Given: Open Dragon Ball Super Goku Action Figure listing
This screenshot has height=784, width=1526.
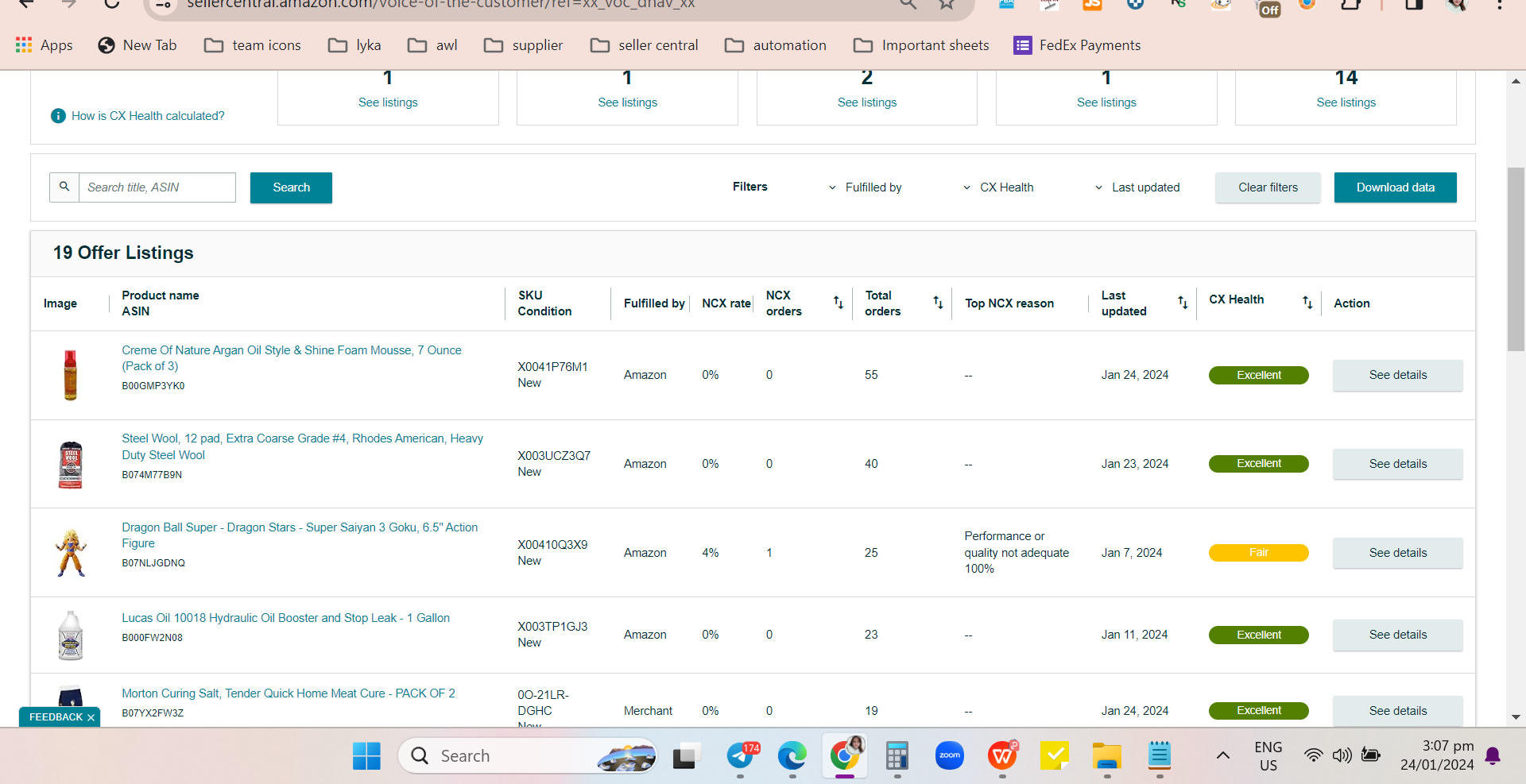Looking at the screenshot, I should pyautogui.click(x=300, y=535).
